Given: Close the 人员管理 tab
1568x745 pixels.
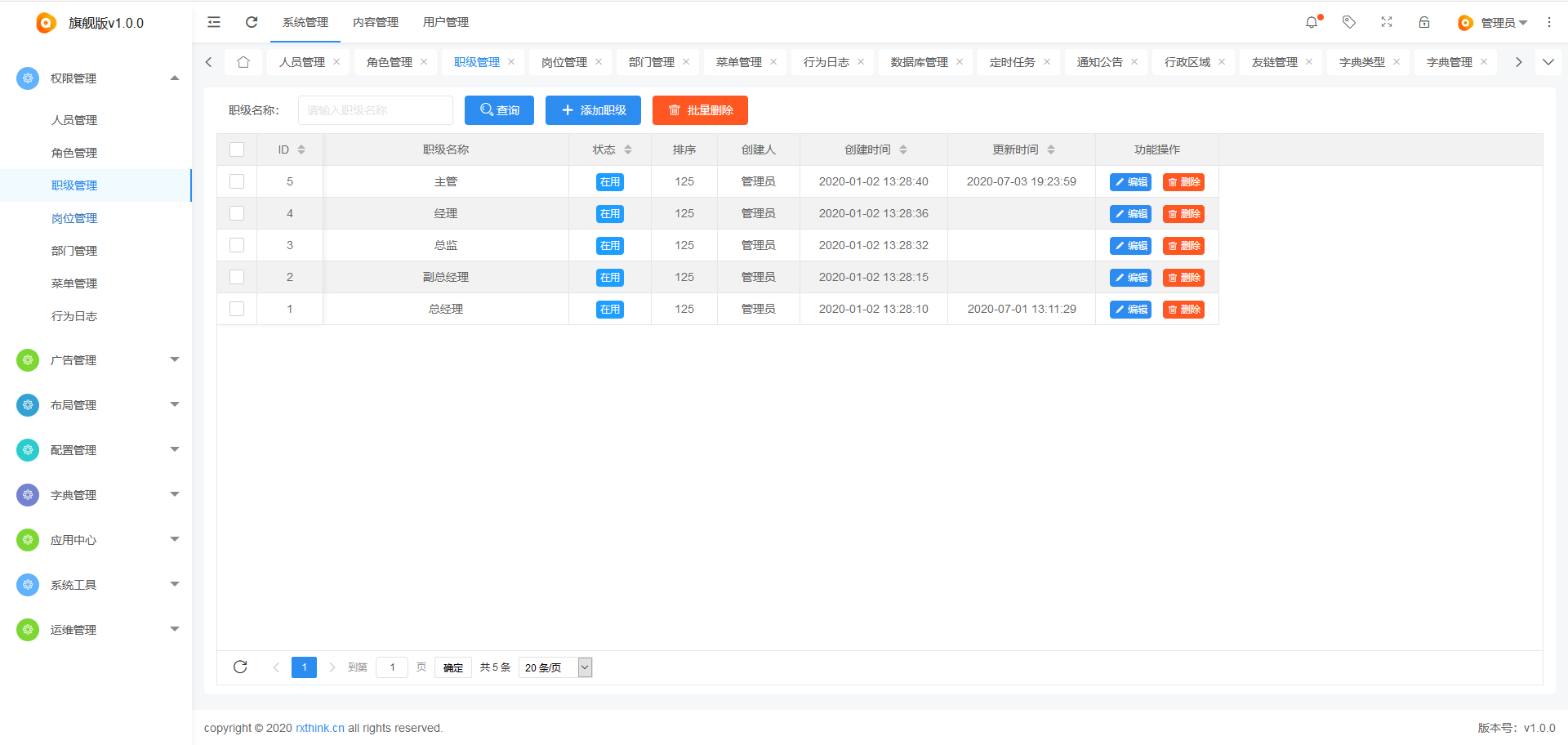Looking at the screenshot, I should click(336, 62).
